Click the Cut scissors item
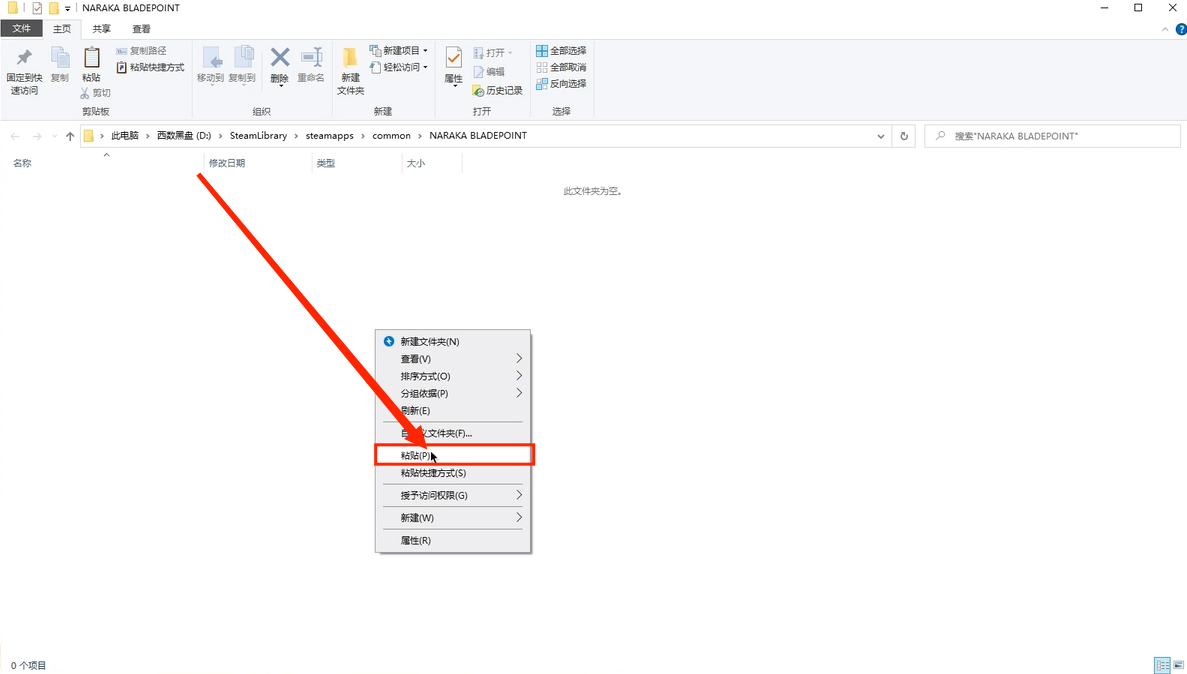 tap(95, 92)
